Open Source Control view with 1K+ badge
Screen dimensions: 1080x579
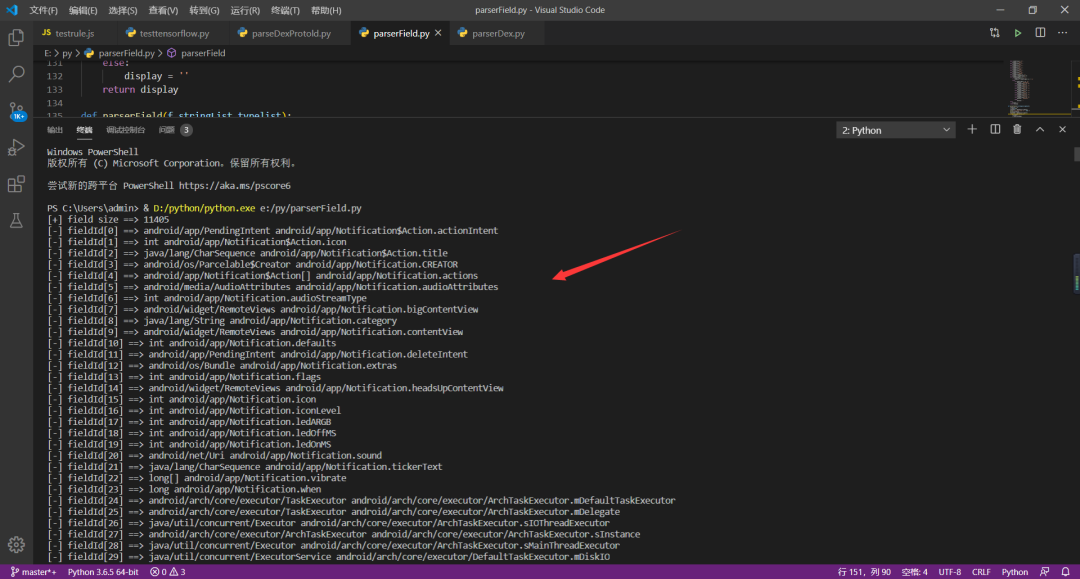coord(16,111)
